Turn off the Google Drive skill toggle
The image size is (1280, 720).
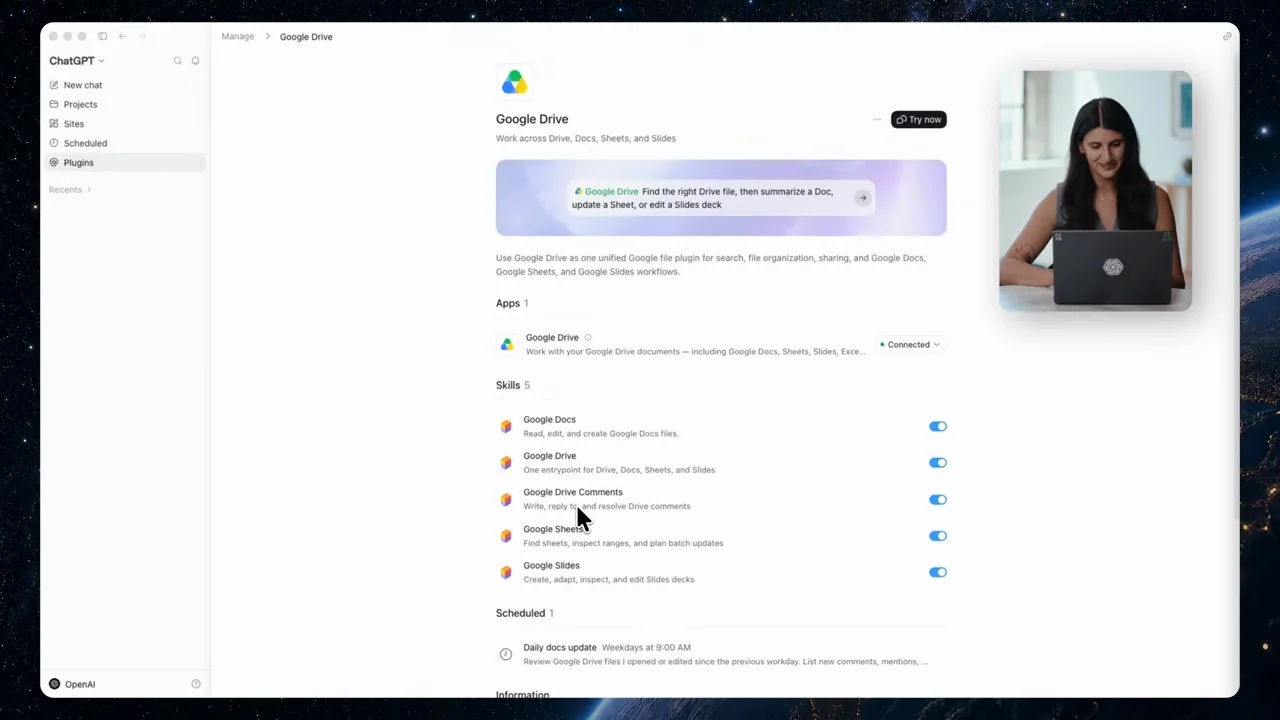pos(938,463)
